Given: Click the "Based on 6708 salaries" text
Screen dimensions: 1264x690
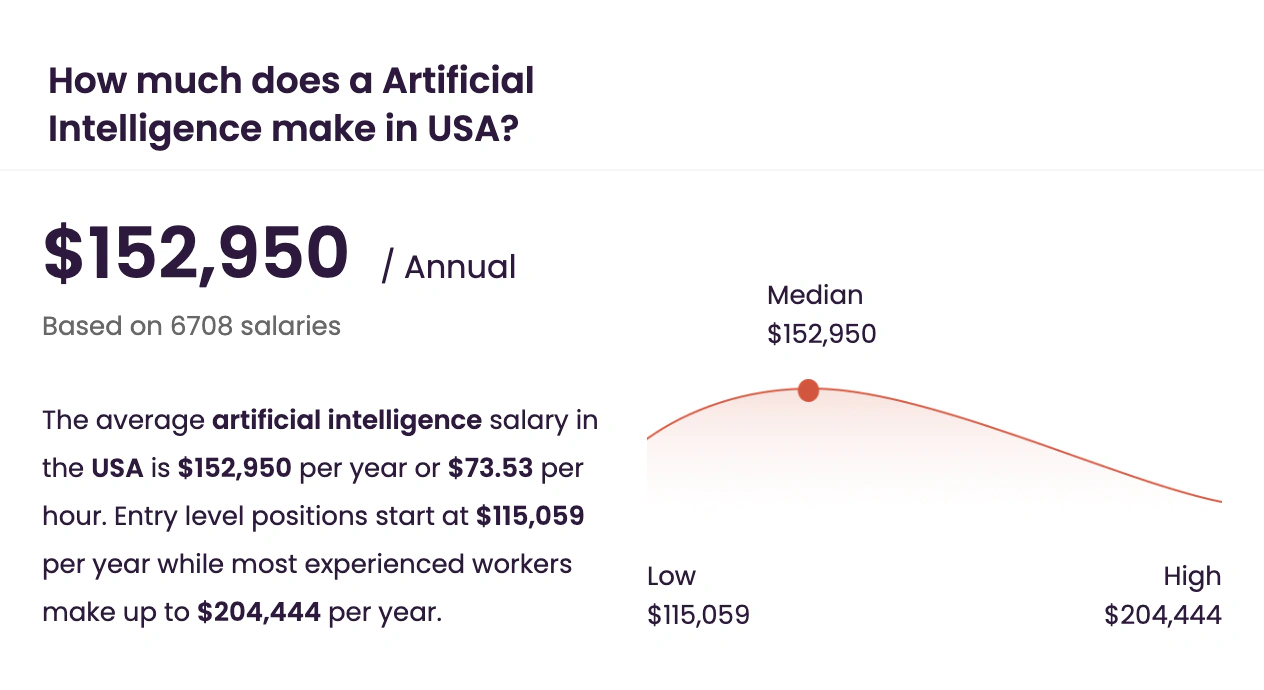Looking at the screenshot, I should click(x=191, y=326).
